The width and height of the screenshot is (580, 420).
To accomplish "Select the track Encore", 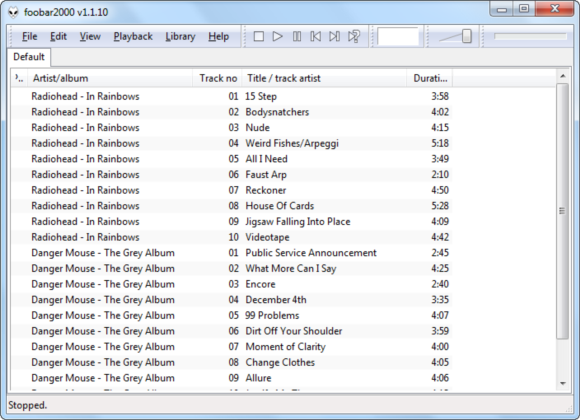I will [x=231, y=284].
